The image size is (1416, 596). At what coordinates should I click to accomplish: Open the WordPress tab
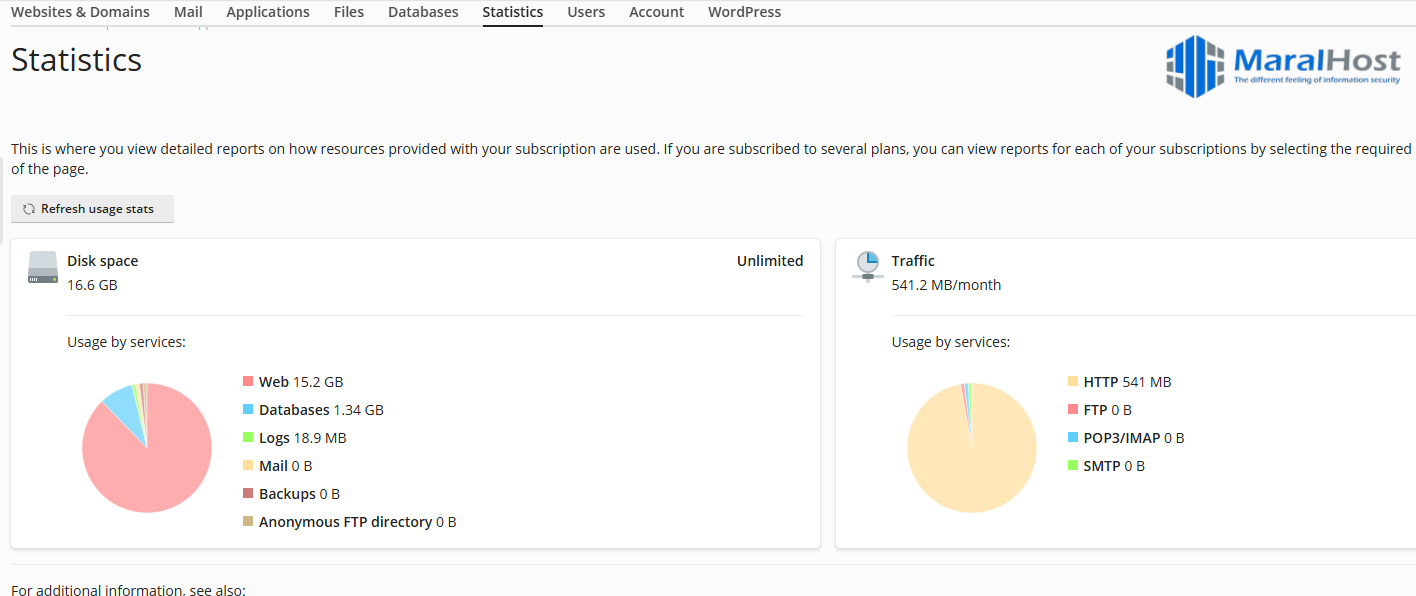[745, 12]
